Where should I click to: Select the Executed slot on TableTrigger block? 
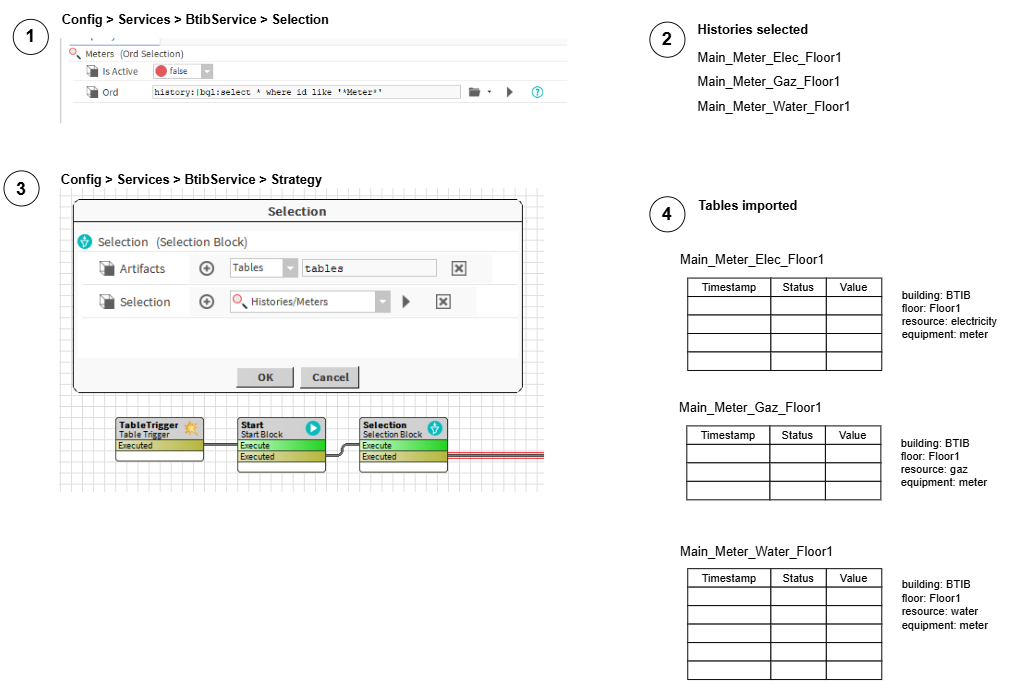pos(159,446)
